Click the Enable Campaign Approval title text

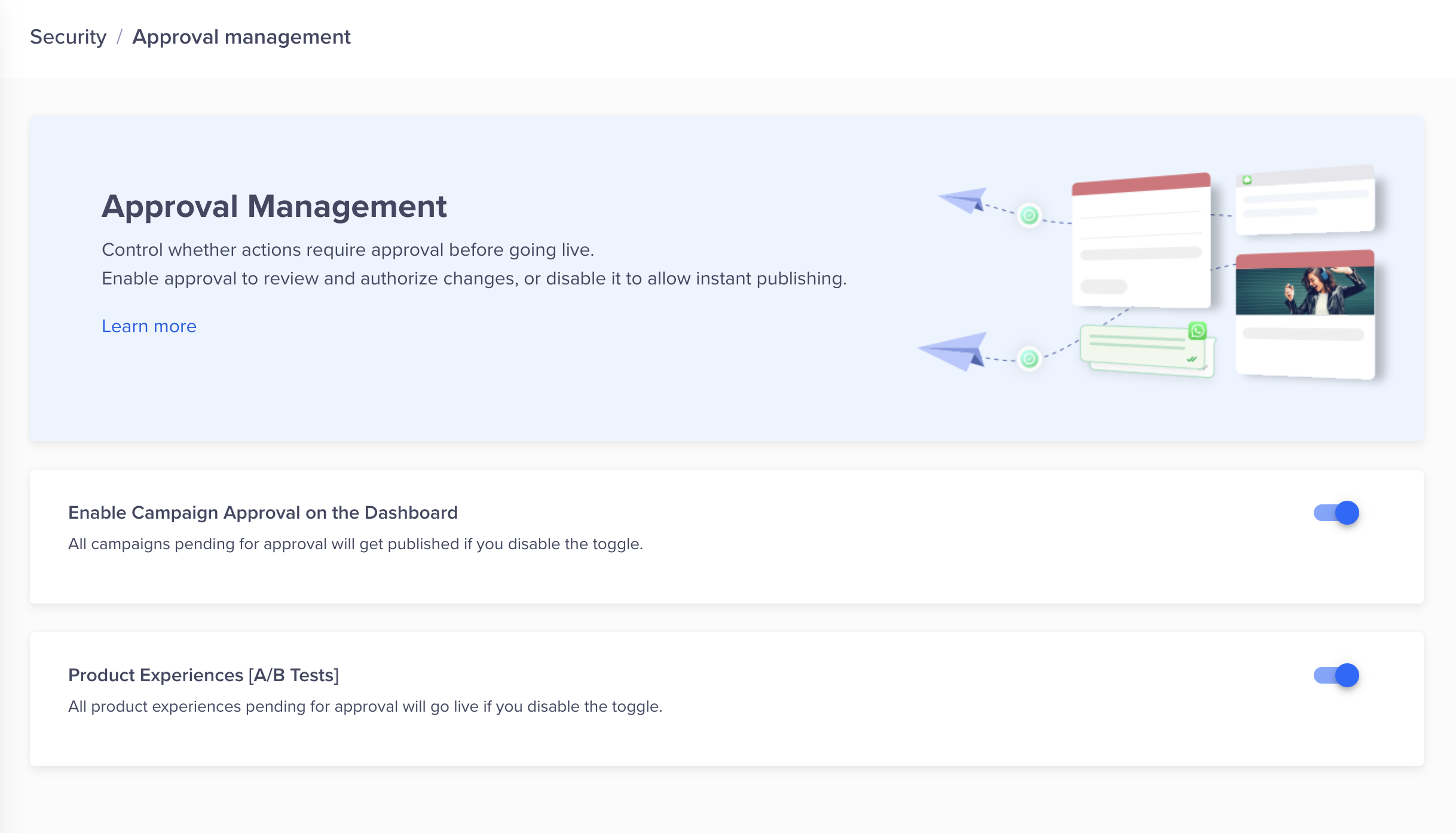263,513
